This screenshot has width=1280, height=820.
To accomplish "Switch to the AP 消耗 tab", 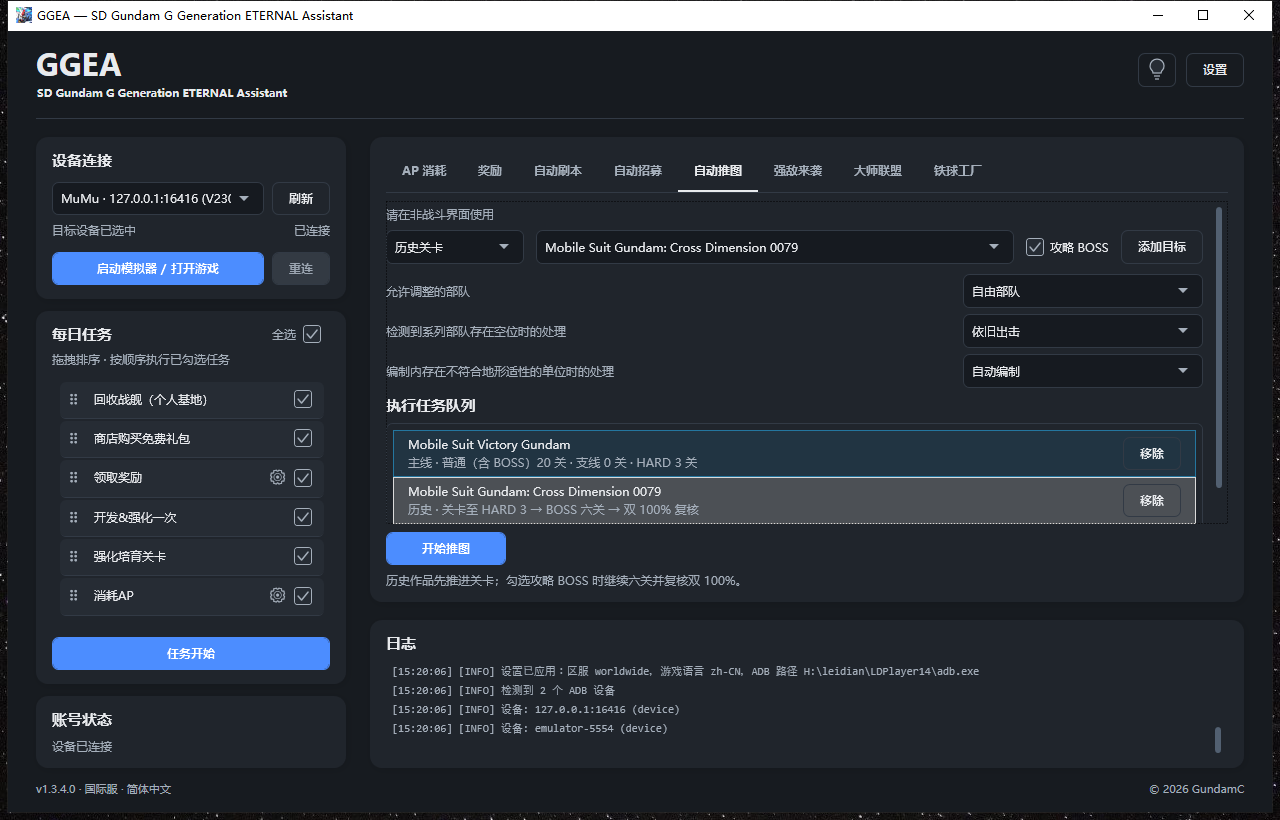I will click(x=424, y=171).
